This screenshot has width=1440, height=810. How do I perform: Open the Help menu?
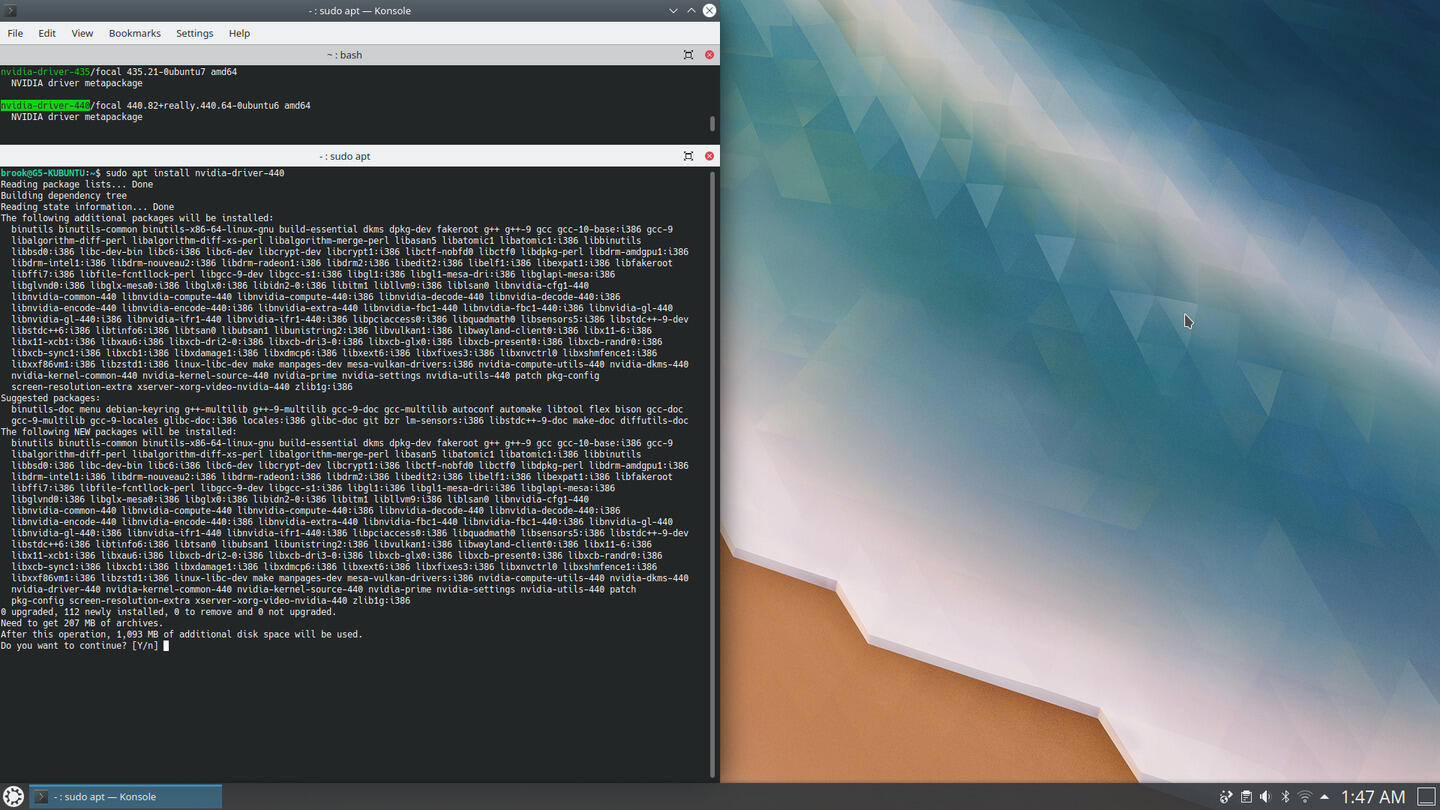click(239, 33)
